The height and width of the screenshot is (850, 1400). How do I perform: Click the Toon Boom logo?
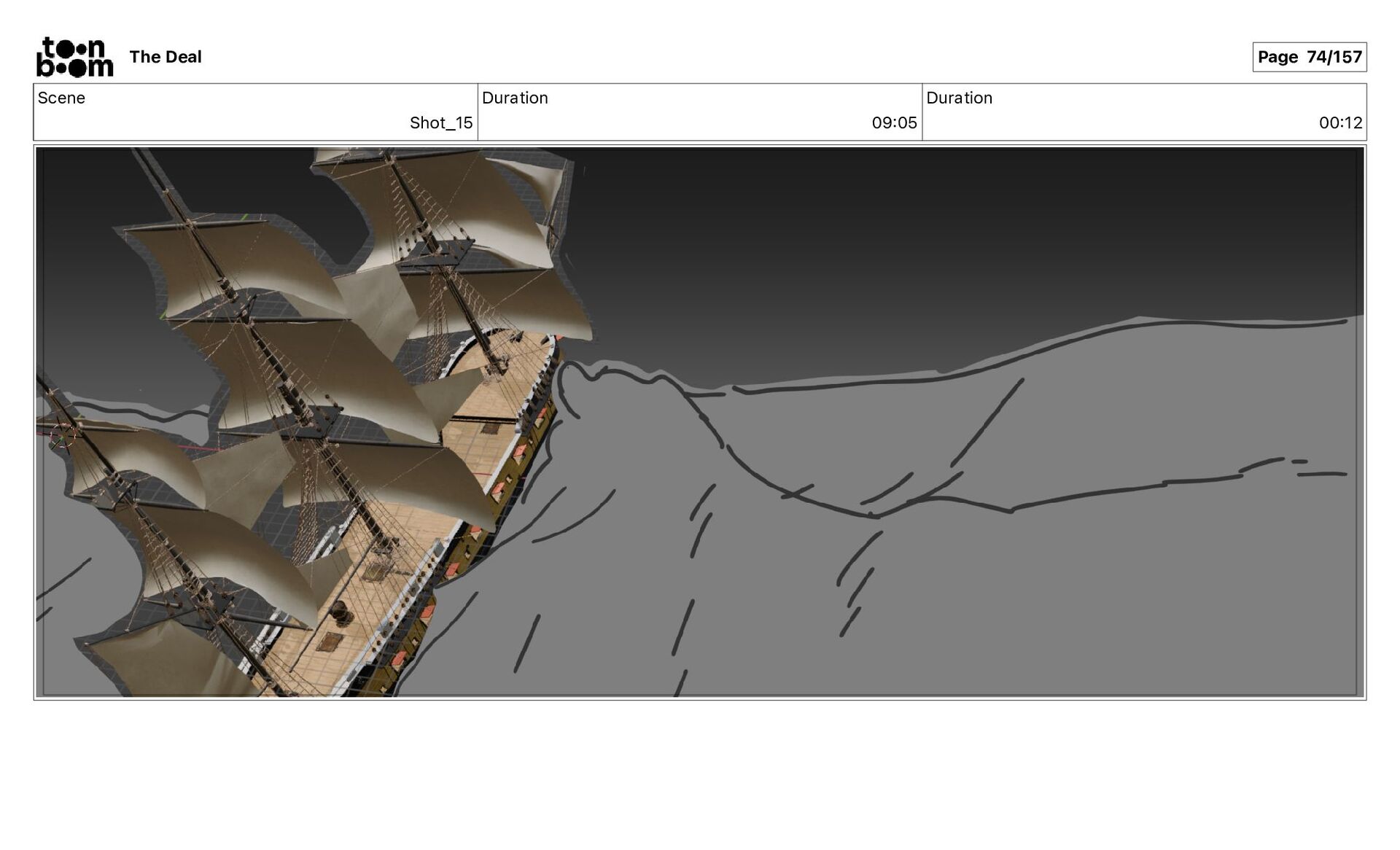(75, 57)
